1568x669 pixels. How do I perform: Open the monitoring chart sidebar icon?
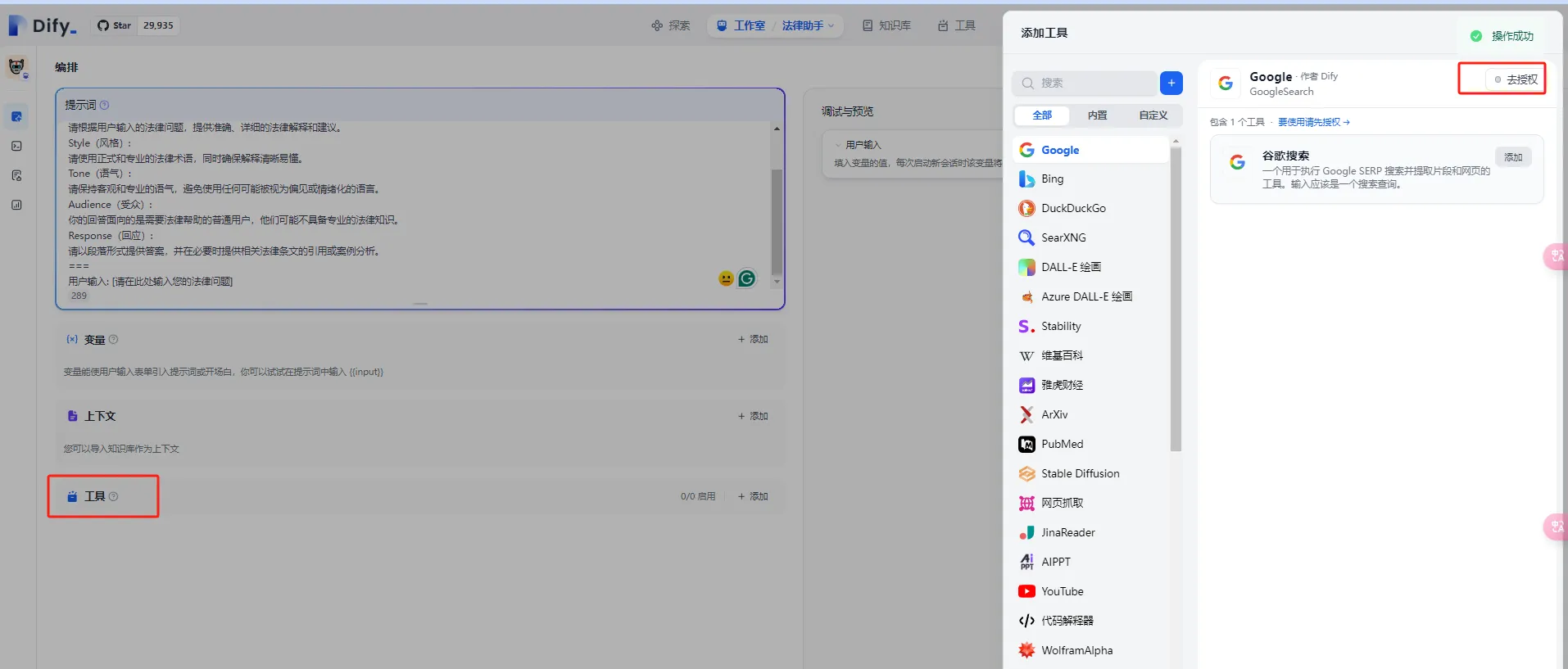[17, 205]
